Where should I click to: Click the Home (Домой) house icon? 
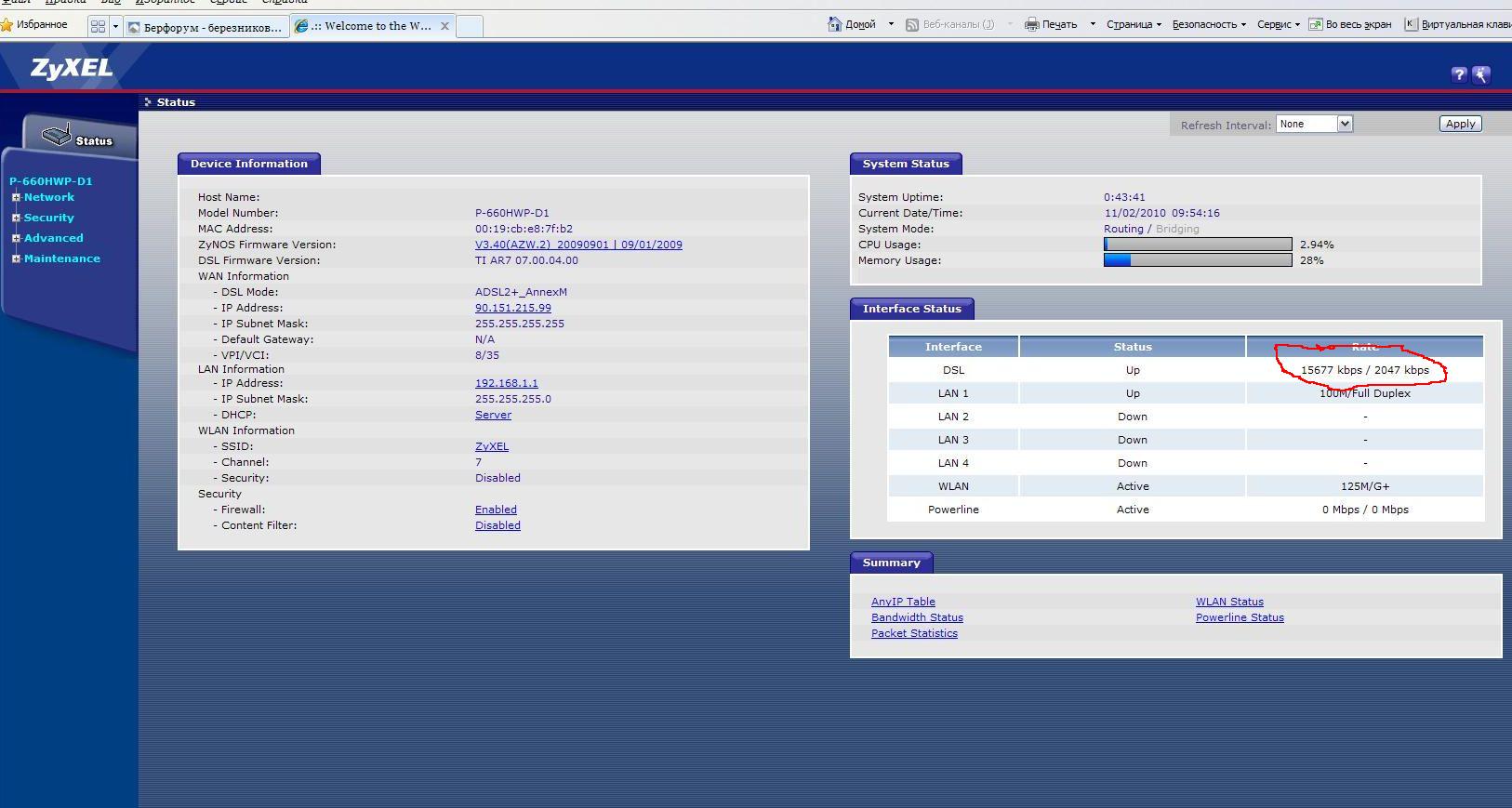coord(834,24)
